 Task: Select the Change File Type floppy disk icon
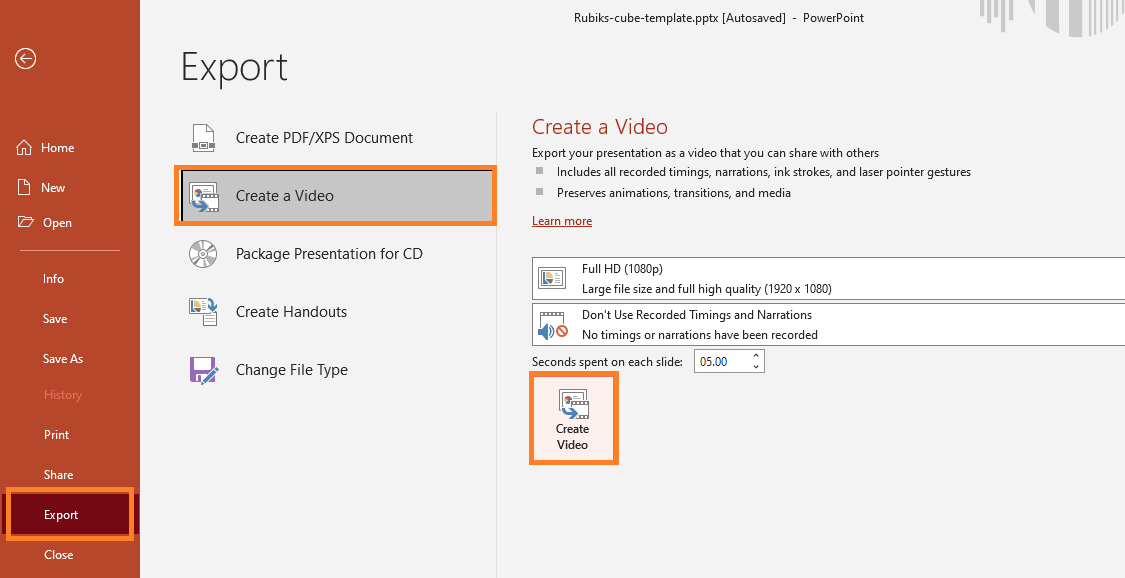coord(203,370)
